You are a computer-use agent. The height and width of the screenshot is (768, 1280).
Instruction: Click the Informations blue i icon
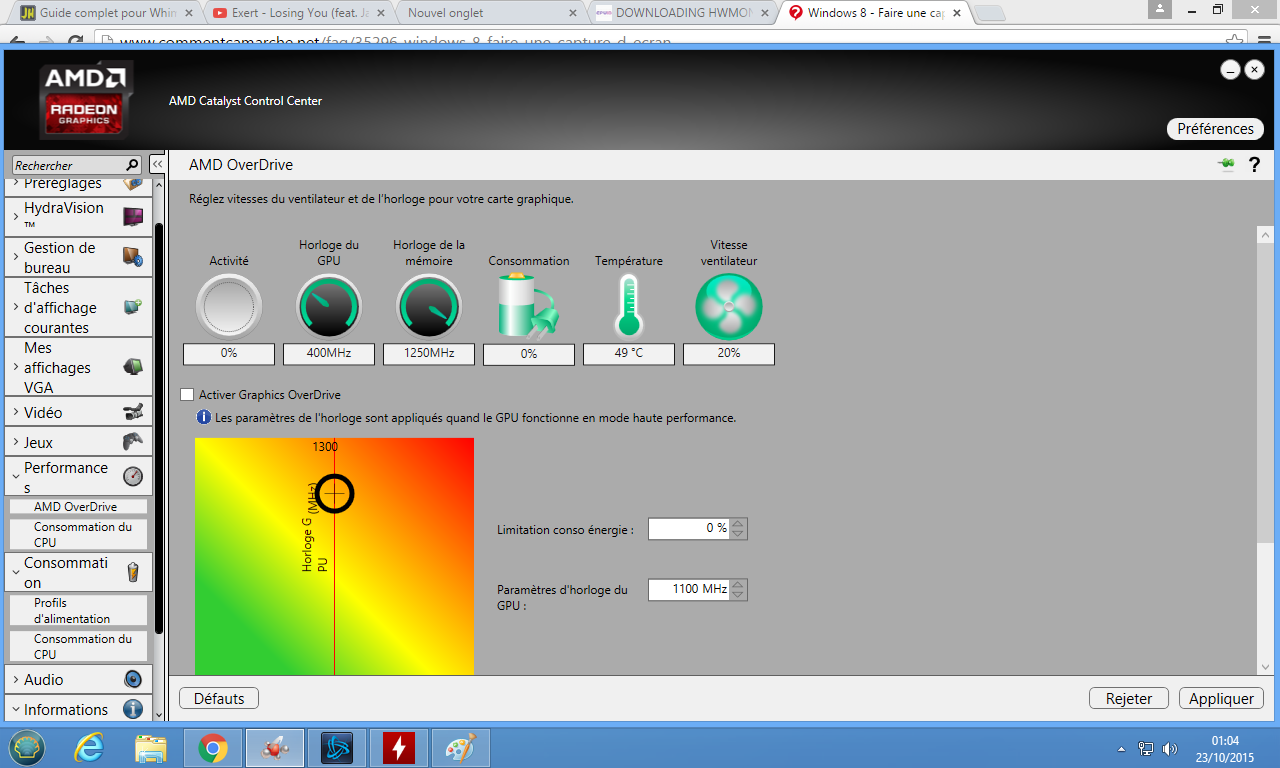(133, 709)
